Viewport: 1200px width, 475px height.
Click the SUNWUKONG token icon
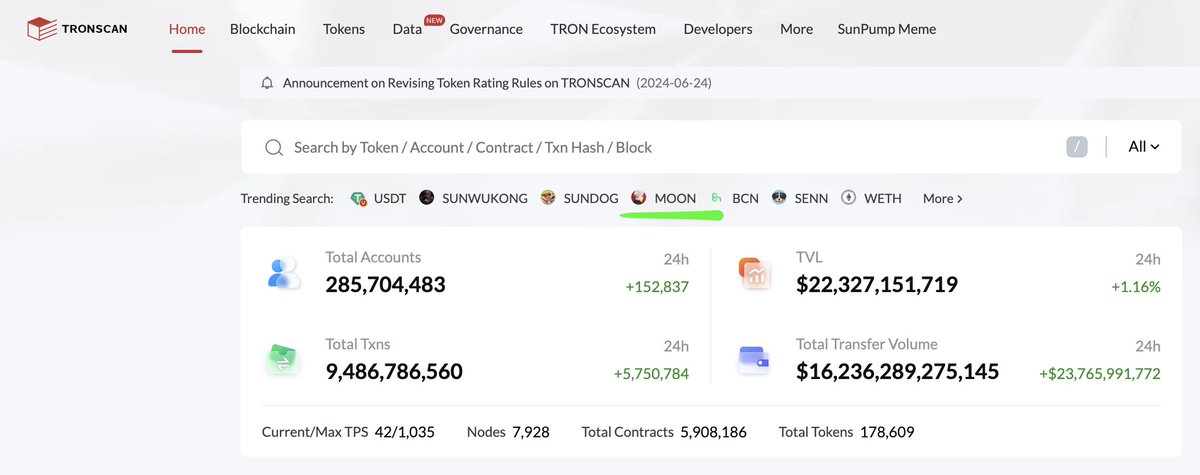pyautogui.click(x=427, y=198)
